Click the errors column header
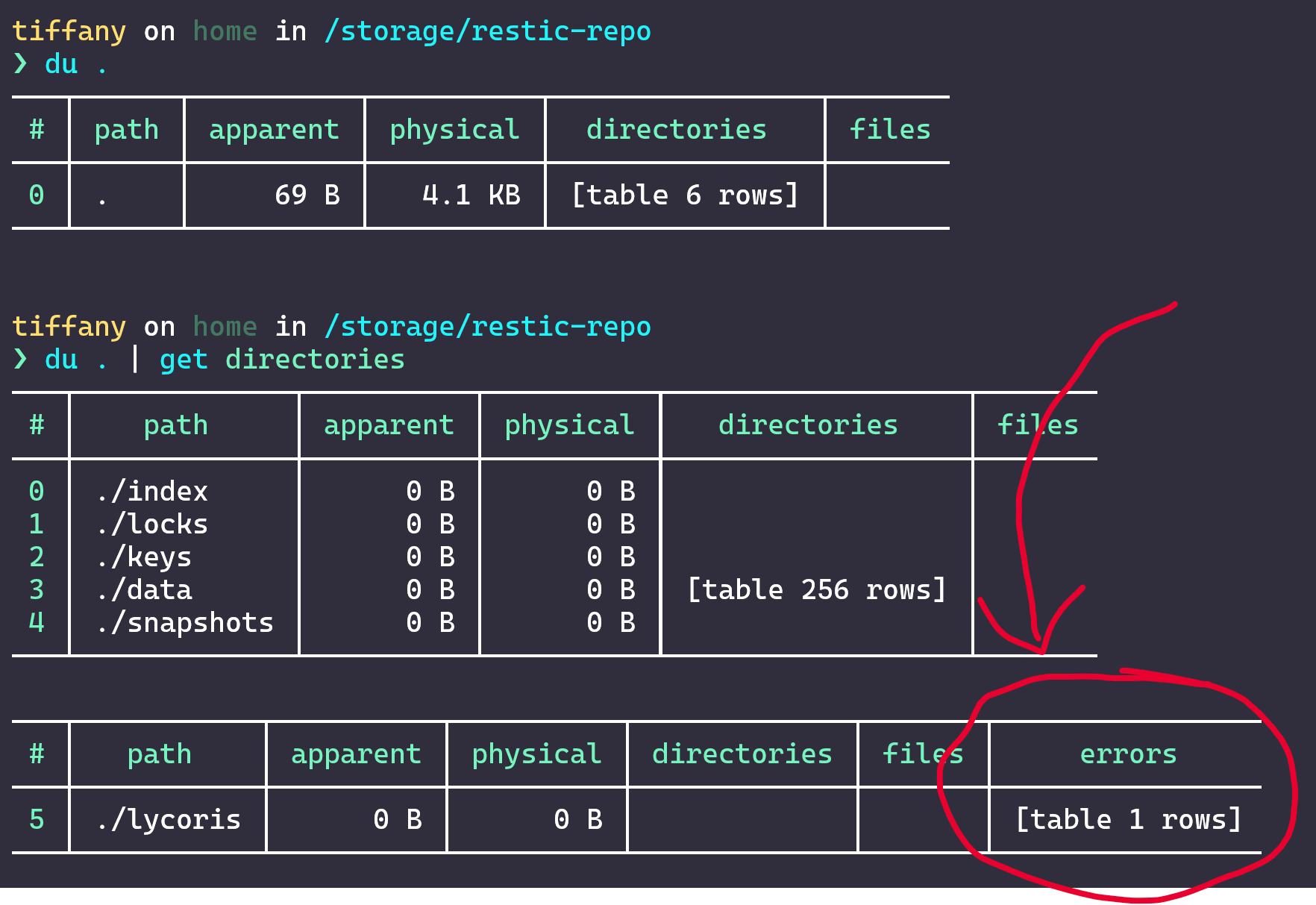The width and height of the screenshot is (1316, 905). [x=1128, y=754]
